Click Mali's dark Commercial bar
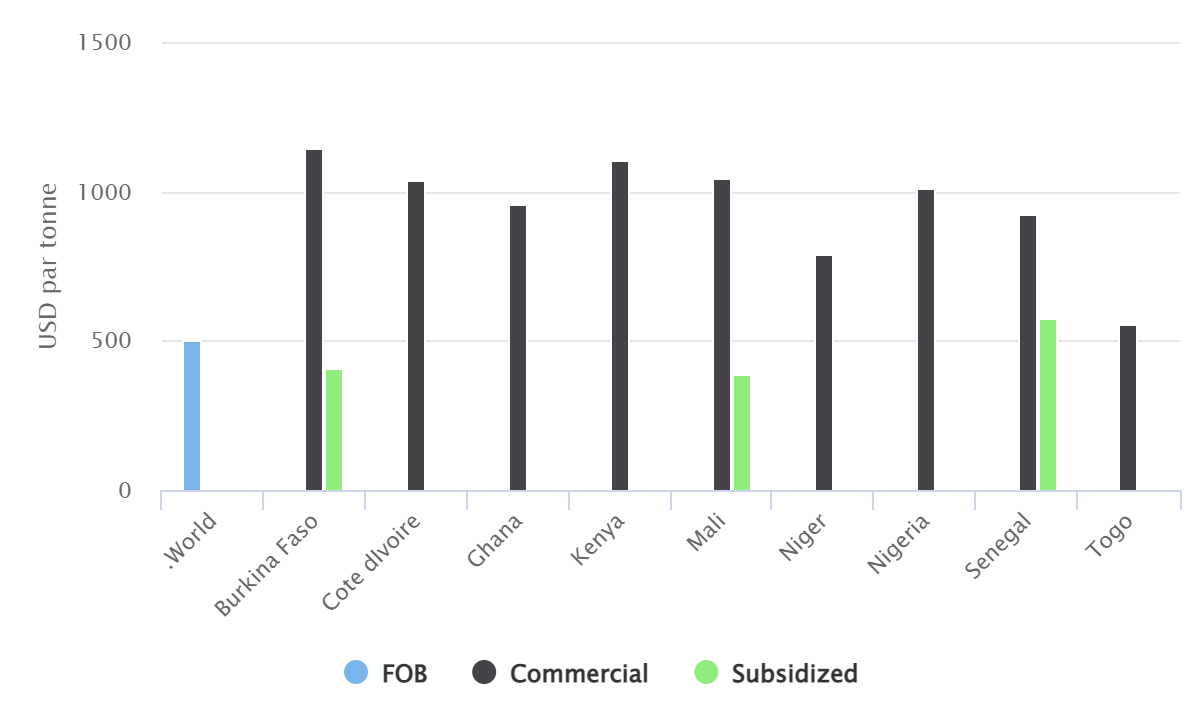This screenshot has width=1199, height=703. coord(722,335)
